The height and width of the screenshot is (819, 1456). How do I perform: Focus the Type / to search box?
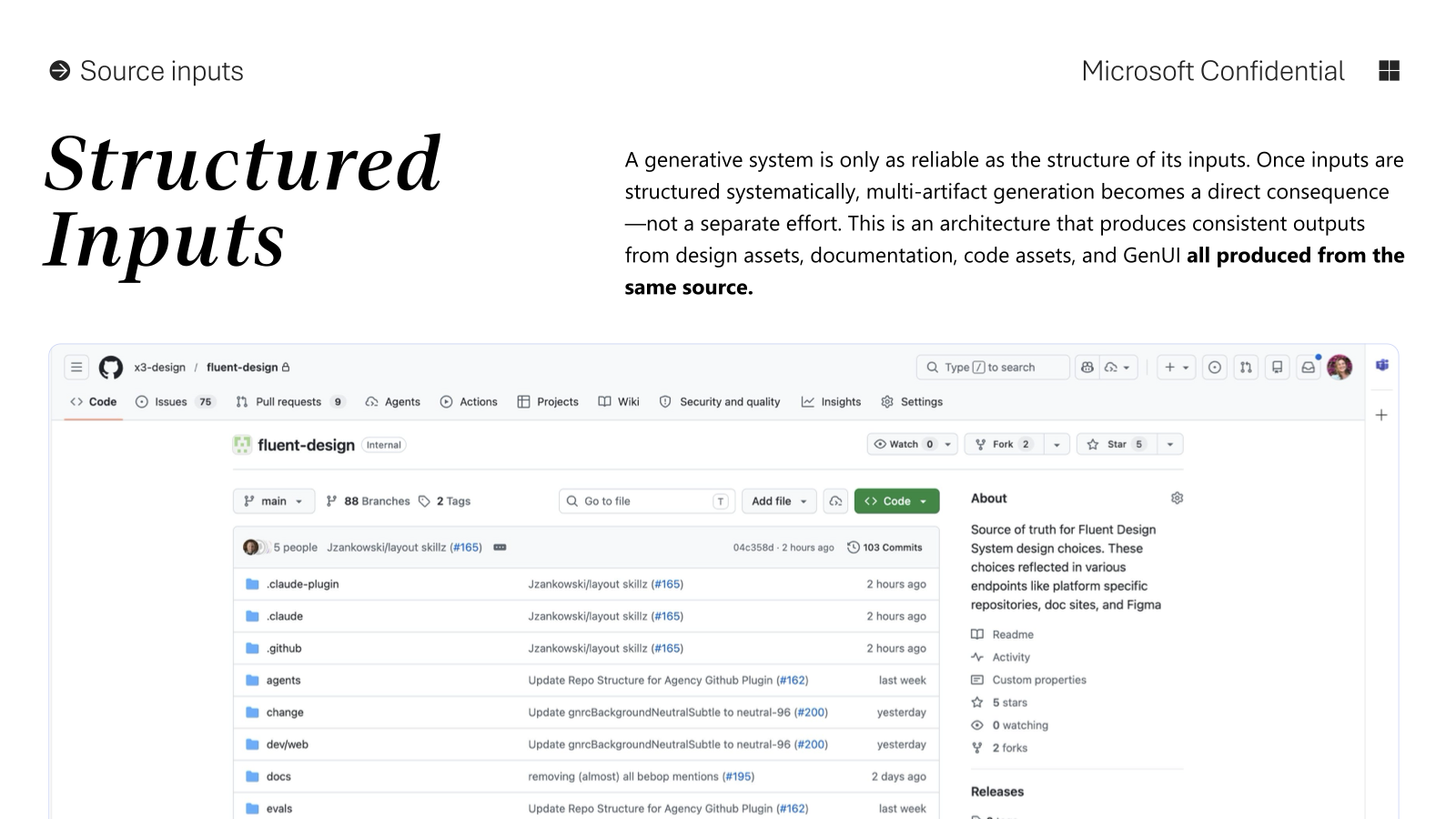point(993,368)
